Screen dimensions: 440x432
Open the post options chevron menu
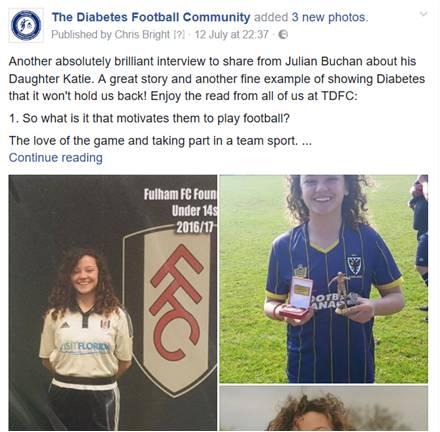click(x=423, y=14)
